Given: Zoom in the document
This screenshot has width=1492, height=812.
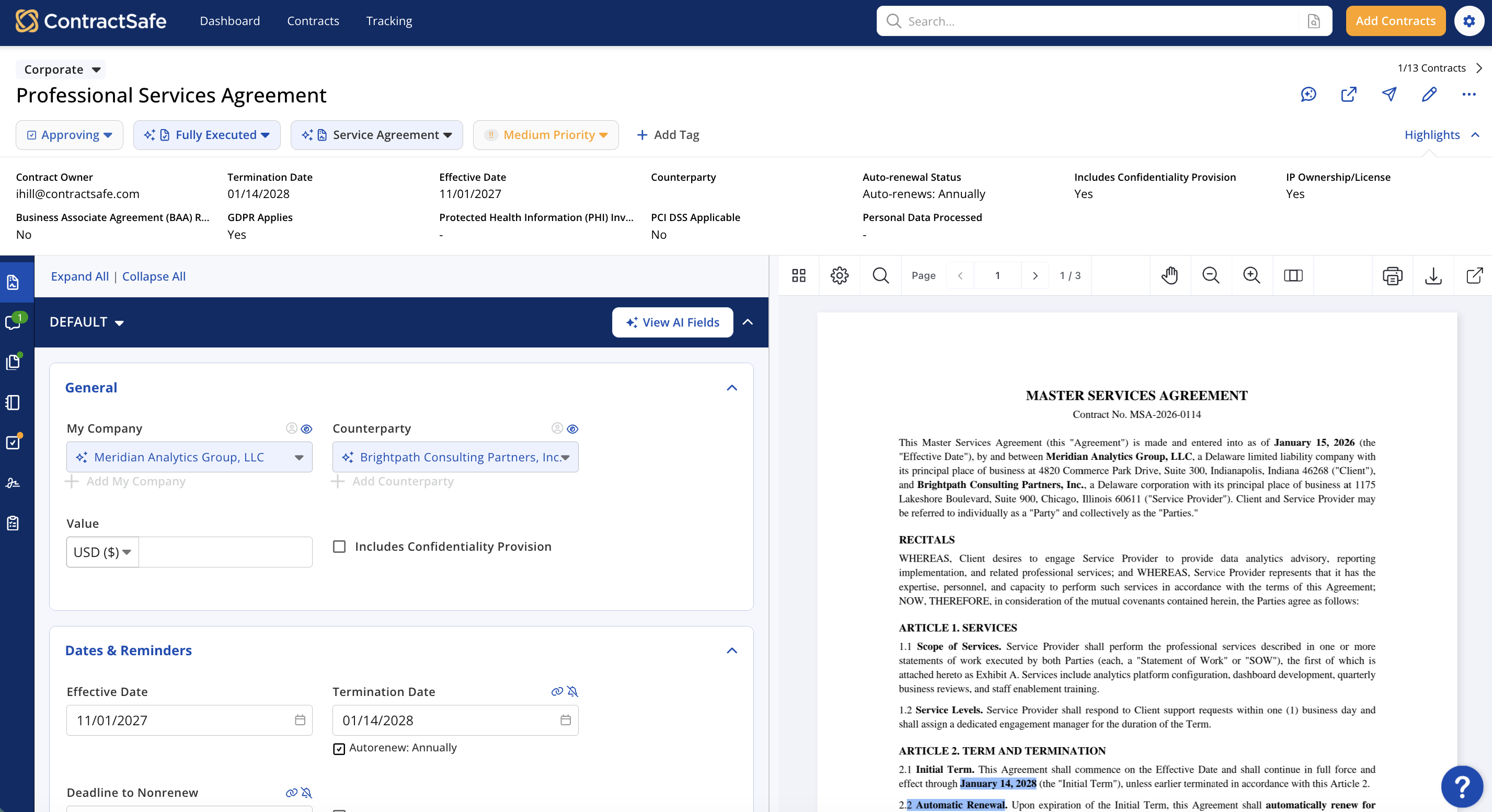Looking at the screenshot, I should tap(1252, 275).
